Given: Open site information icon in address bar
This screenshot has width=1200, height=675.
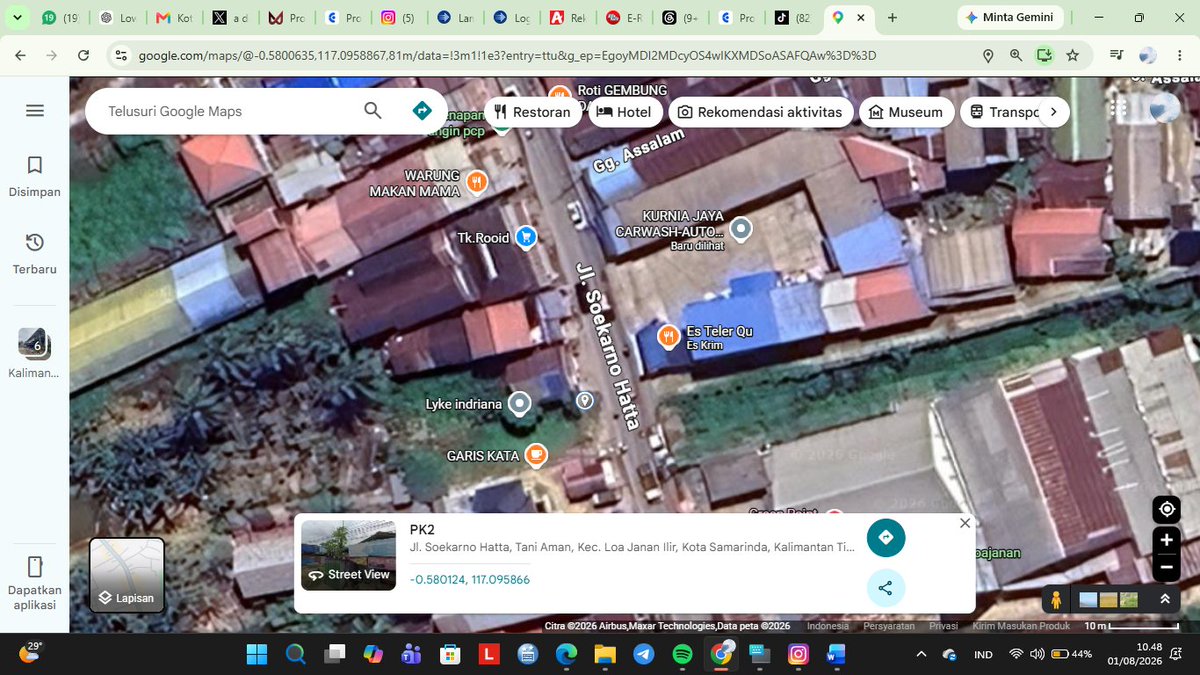Looking at the screenshot, I should point(121,56).
